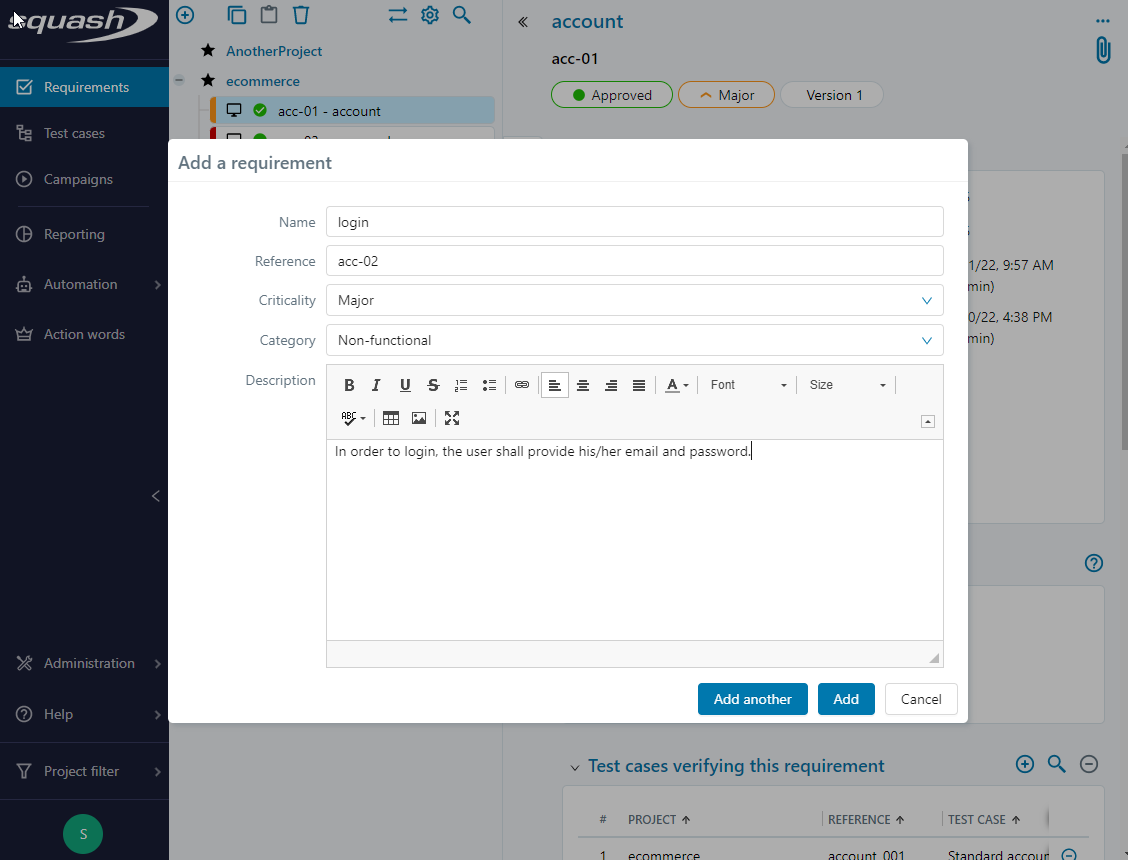
Task: Click the Name input field
Action: click(634, 222)
